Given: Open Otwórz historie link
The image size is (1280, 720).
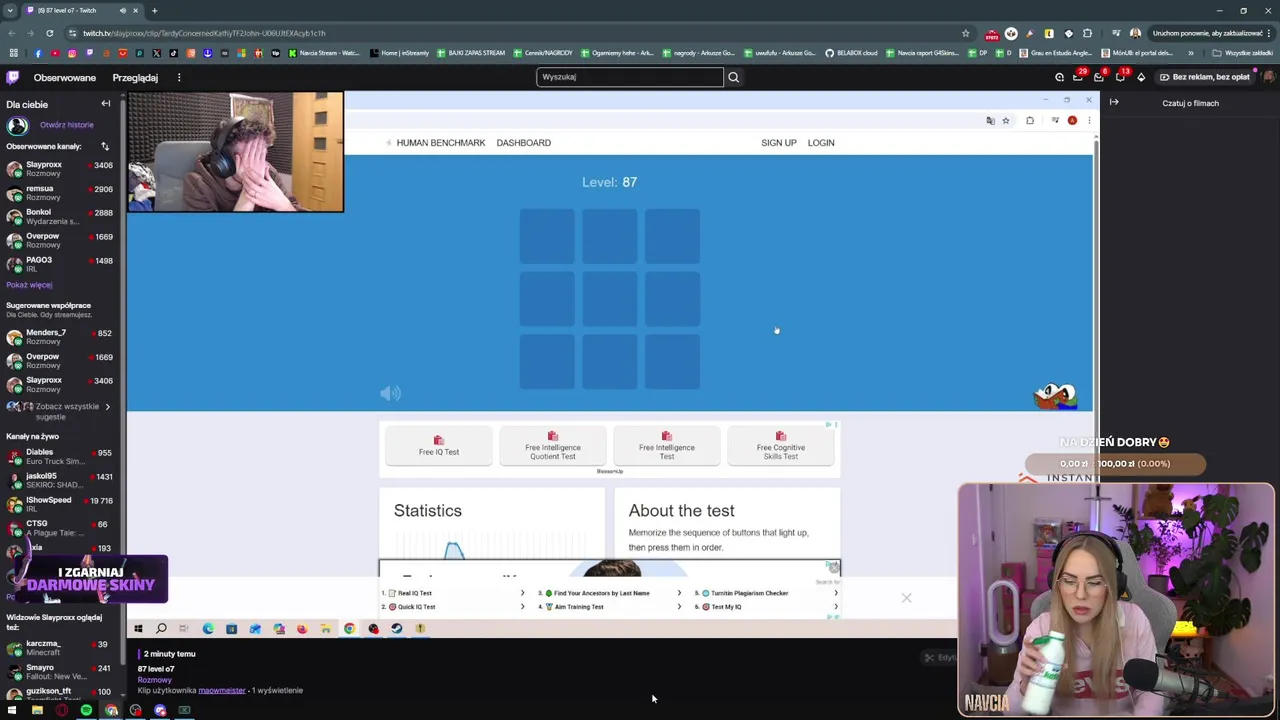Looking at the screenshot, I should [x=67, y=125].
